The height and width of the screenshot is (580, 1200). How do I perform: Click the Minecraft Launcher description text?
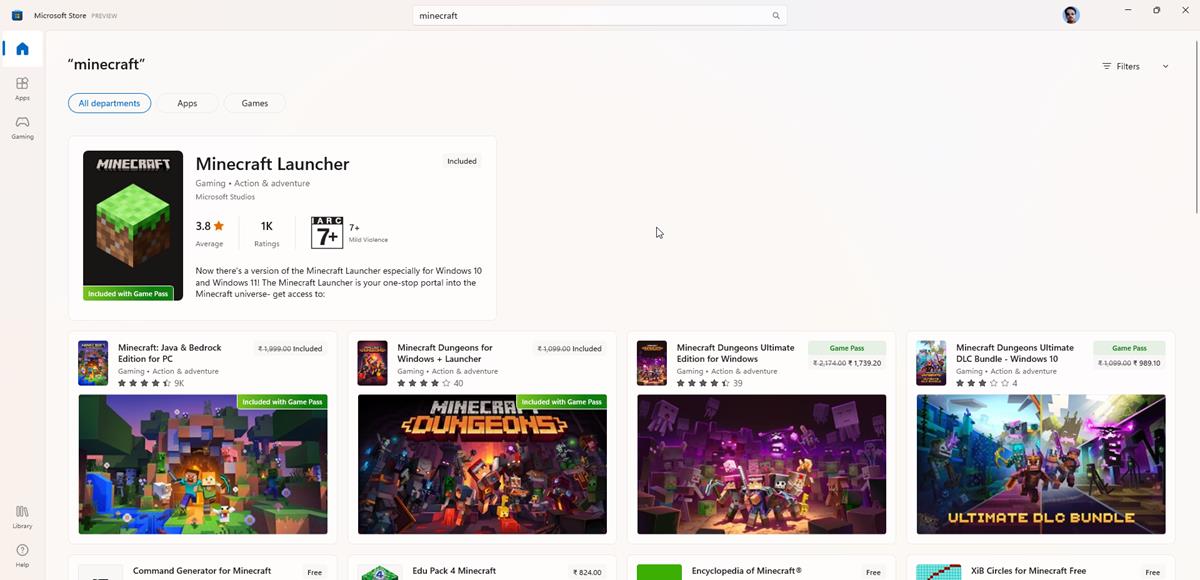click(339, 282)
